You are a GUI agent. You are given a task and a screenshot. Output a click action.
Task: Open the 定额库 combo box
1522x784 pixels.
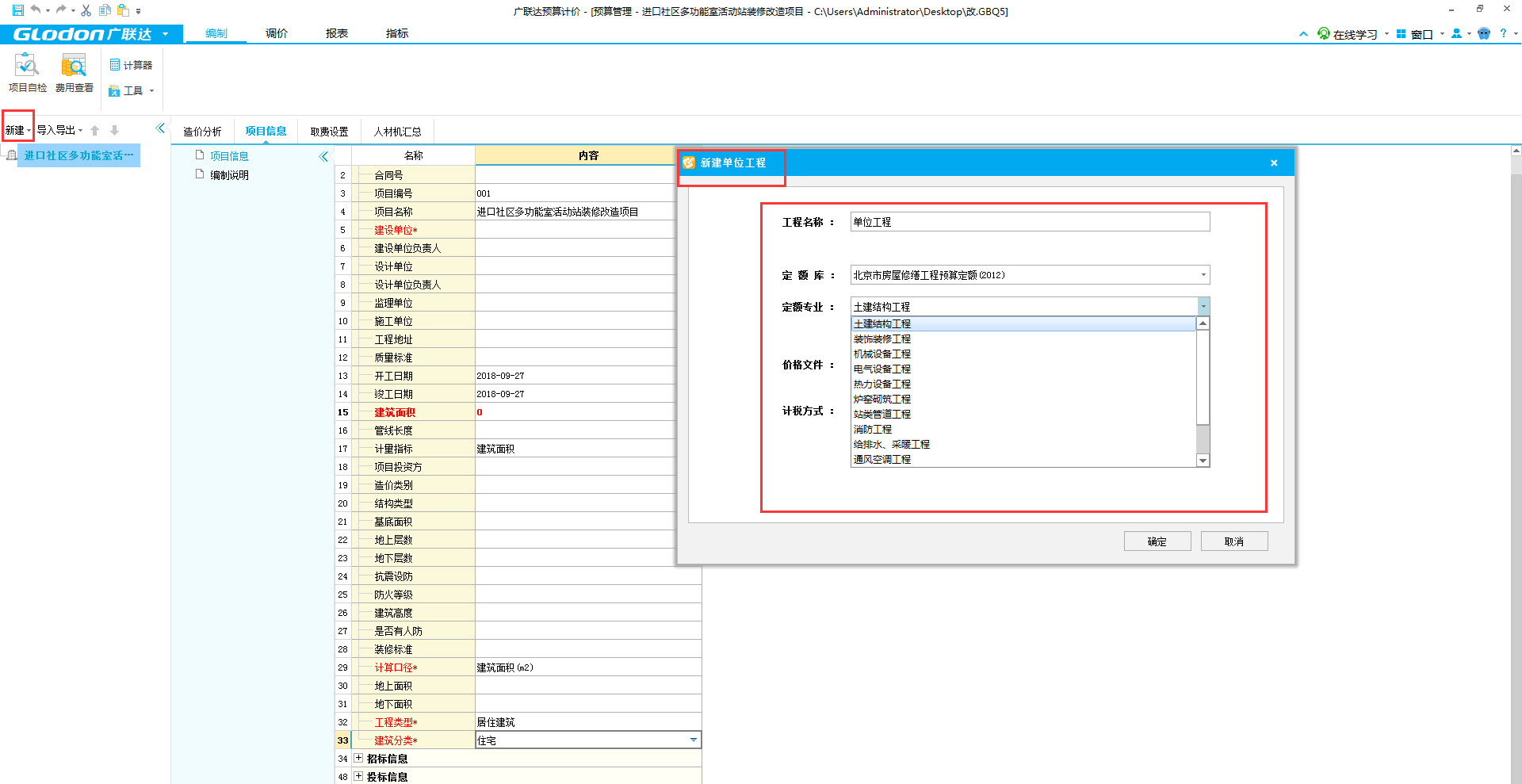tap(1030, 275)
